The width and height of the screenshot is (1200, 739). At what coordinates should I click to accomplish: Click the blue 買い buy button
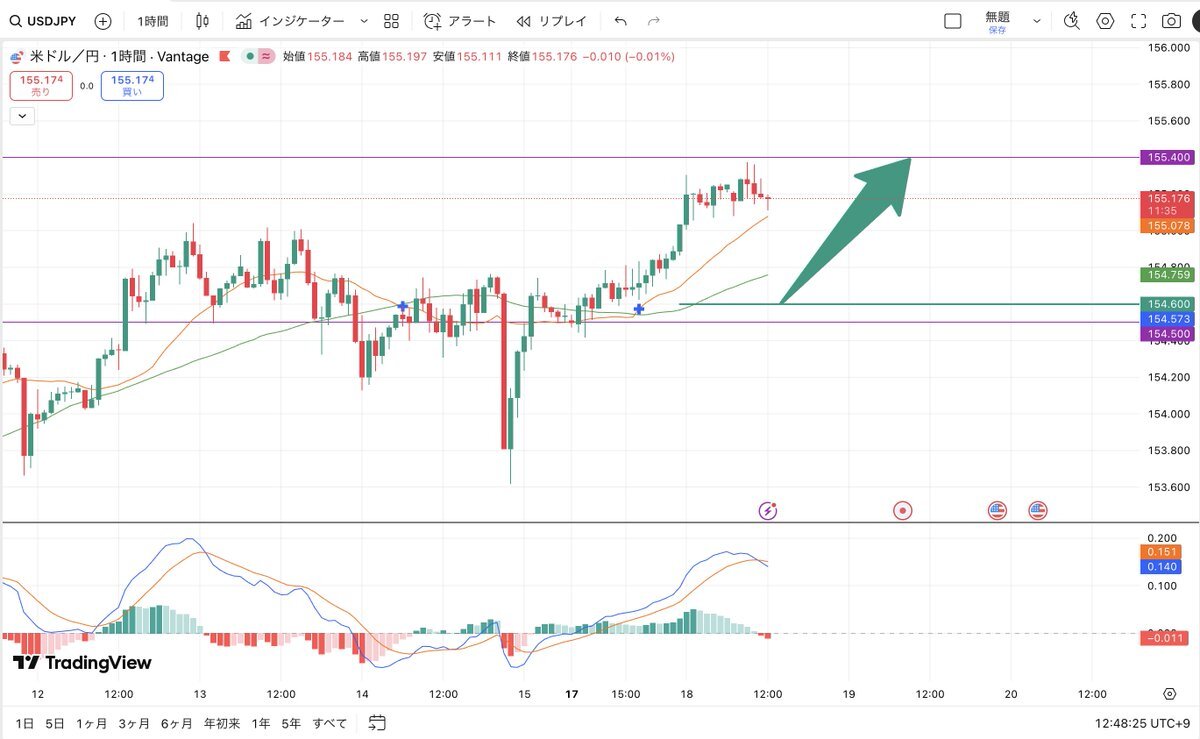(x=132, y=86)
